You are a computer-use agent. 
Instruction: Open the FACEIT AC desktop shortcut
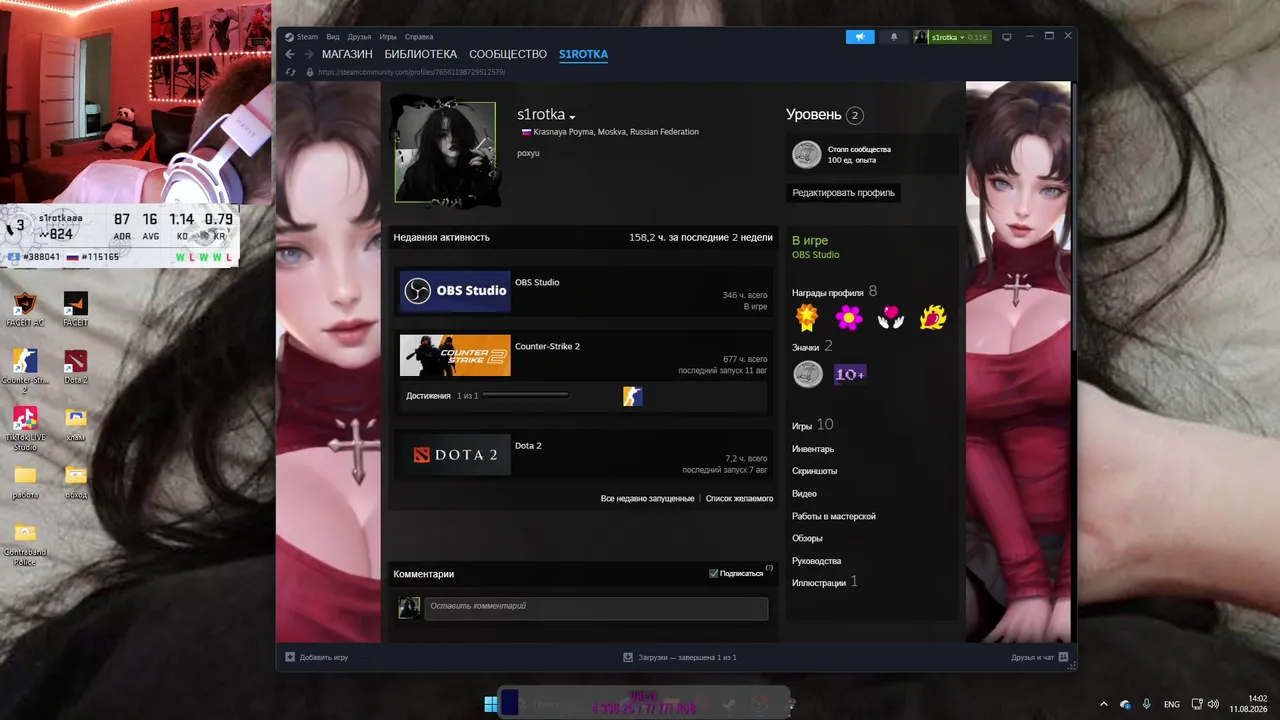pyautogui.click(x=25, y=310)
